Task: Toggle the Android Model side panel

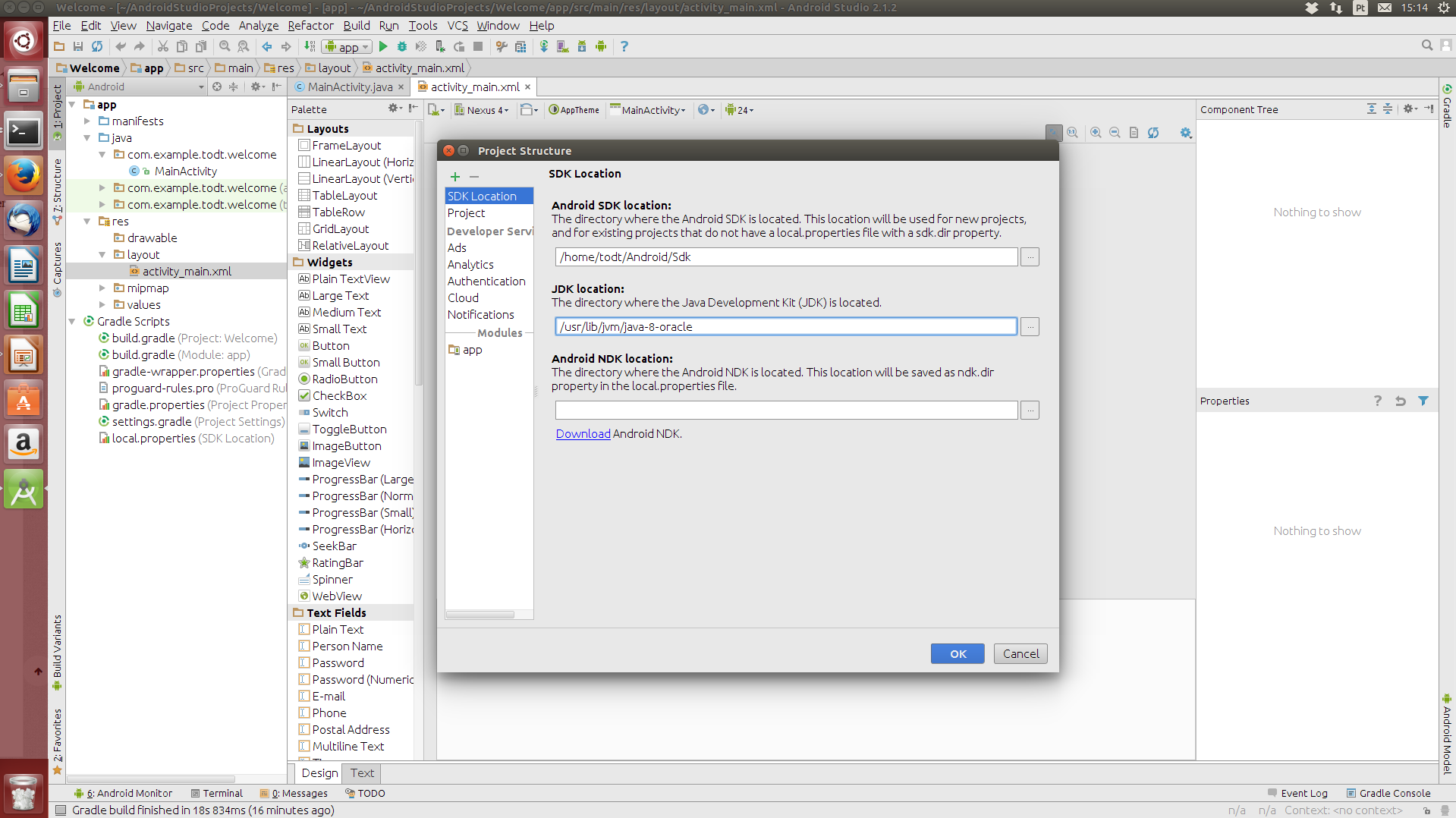Action: point(1447,733)
